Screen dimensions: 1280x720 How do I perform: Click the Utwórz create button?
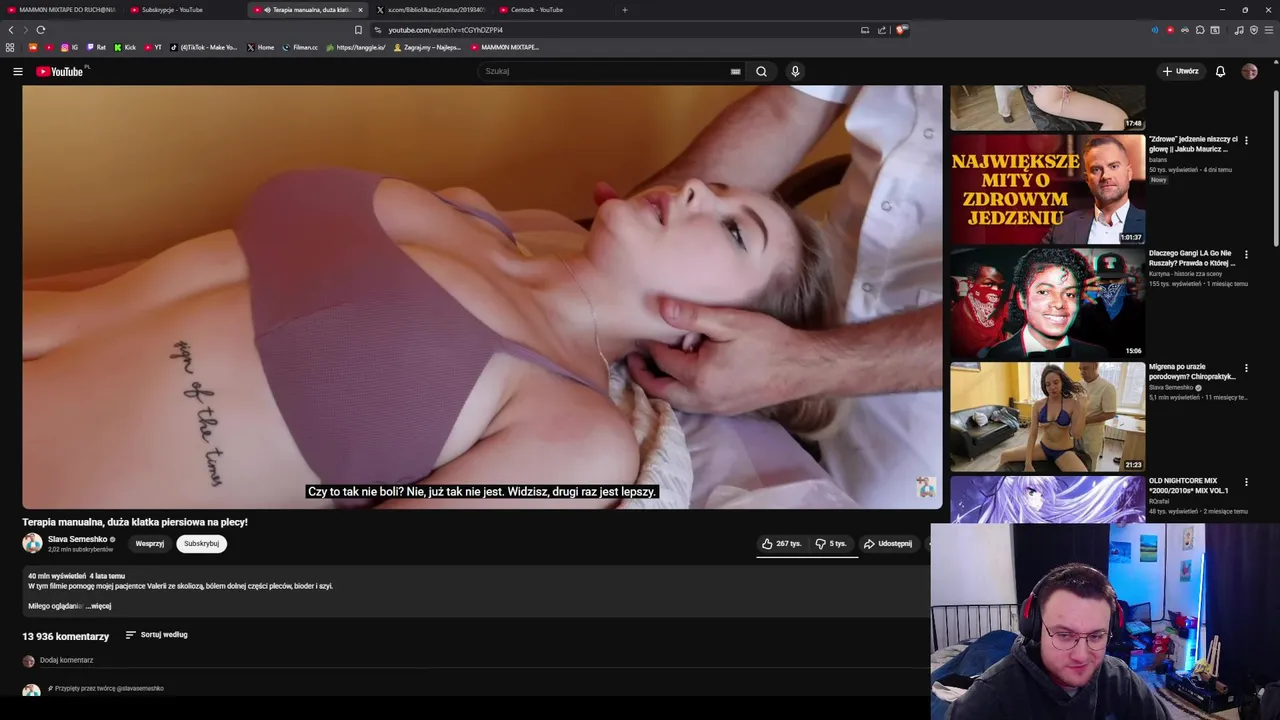pyautogui.click(x=1180, y=71)
